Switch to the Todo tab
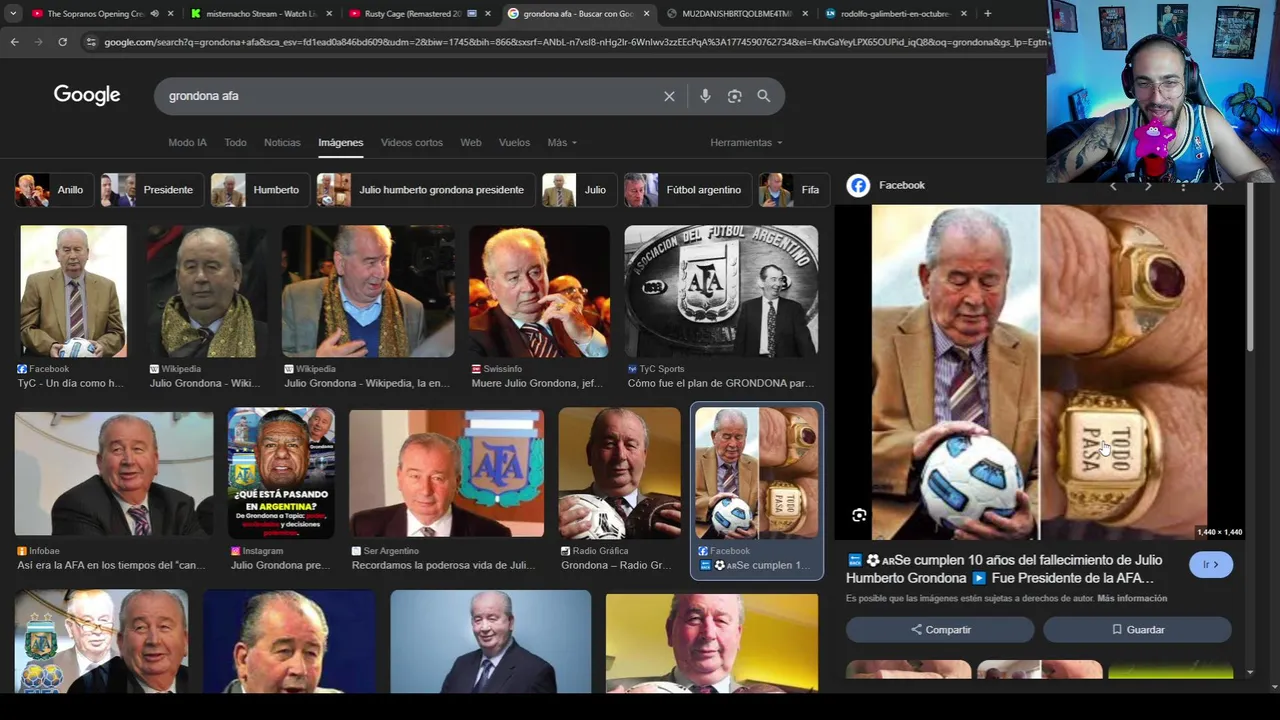1280x720 pixels. tap(235, 143)
